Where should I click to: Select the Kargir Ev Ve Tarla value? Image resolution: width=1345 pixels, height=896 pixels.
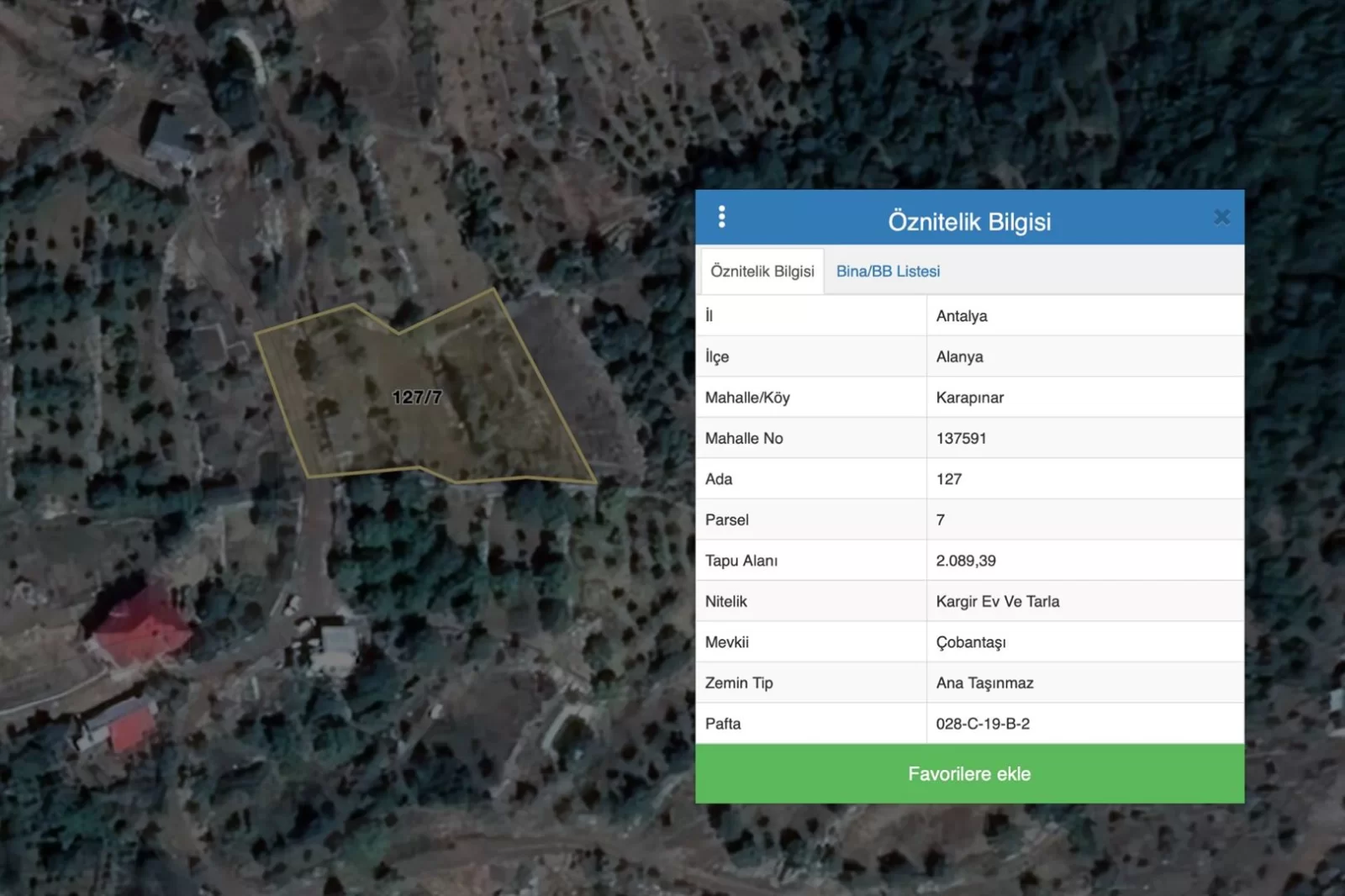coord(997,601)
